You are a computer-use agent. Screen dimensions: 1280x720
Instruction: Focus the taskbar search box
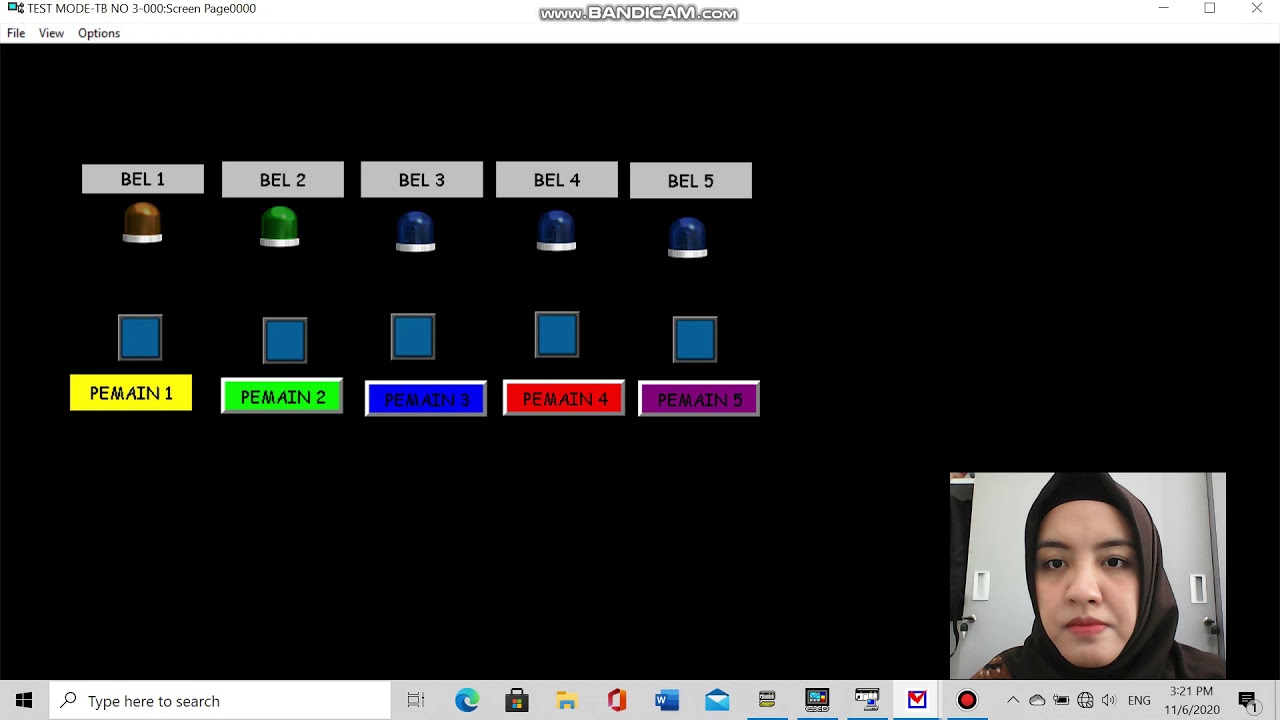[x=220, y=700]
